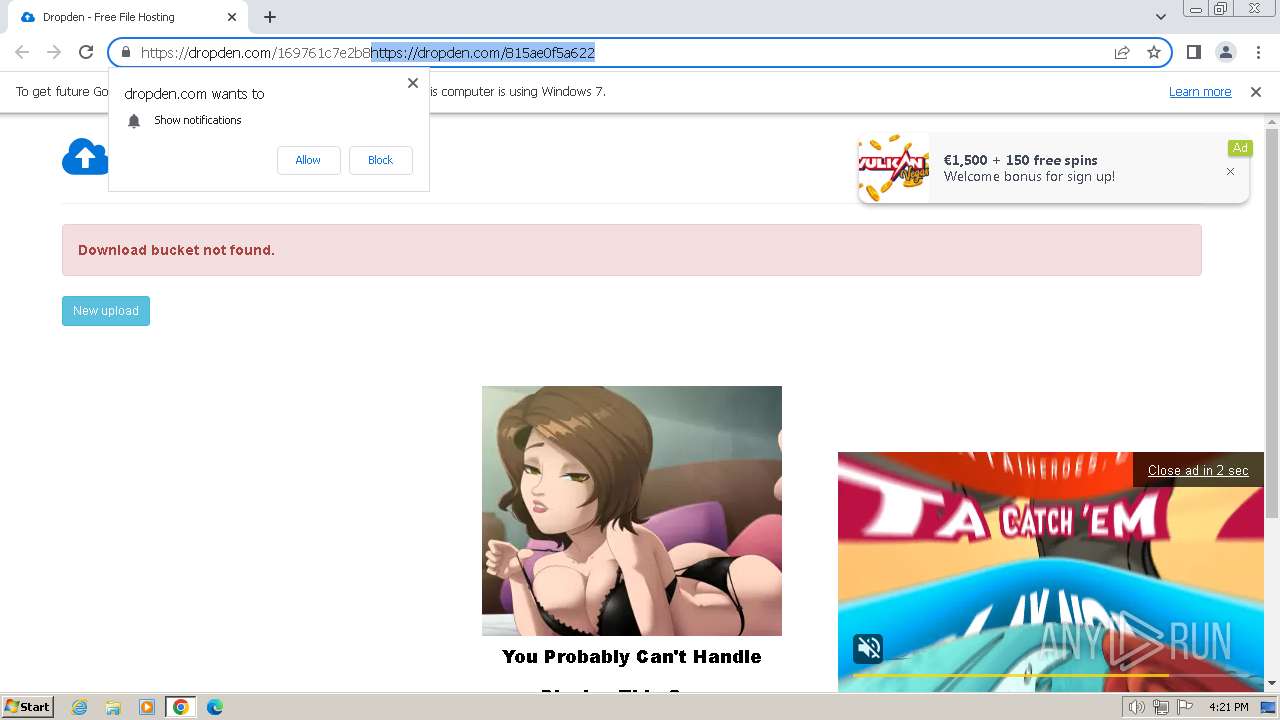Click the €1,500 + 150 free spins text
This screenshot has width=1280, height=720.
tap(1020, 160)
